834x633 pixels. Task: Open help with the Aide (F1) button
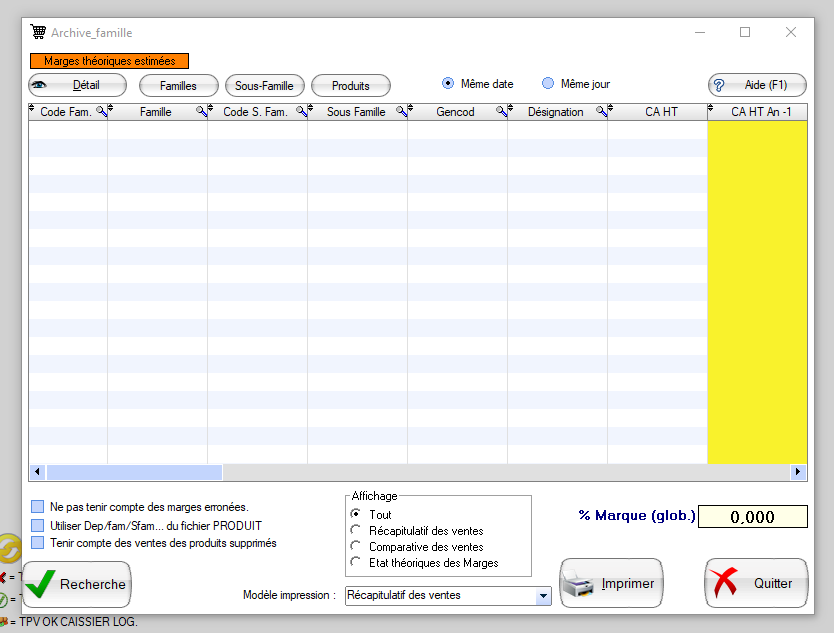pos(757,85)
